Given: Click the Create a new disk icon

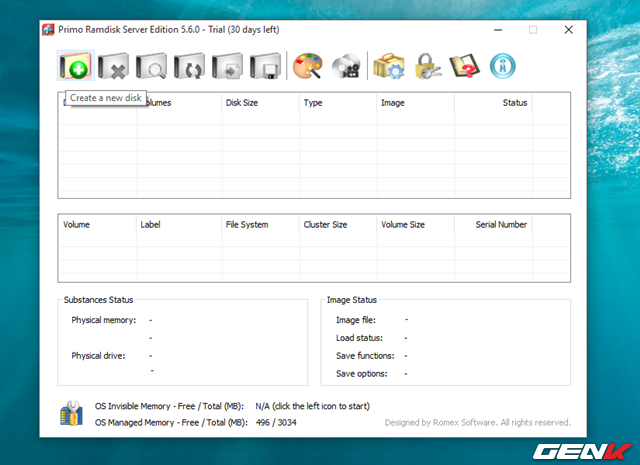Looking at the screenshot, I should [76, 66].
